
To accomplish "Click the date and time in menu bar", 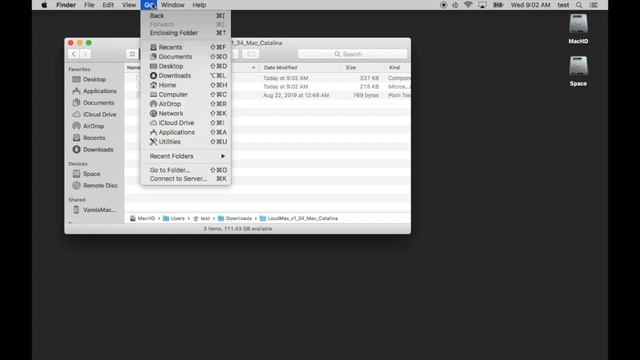I will click(x=530, y=5).
